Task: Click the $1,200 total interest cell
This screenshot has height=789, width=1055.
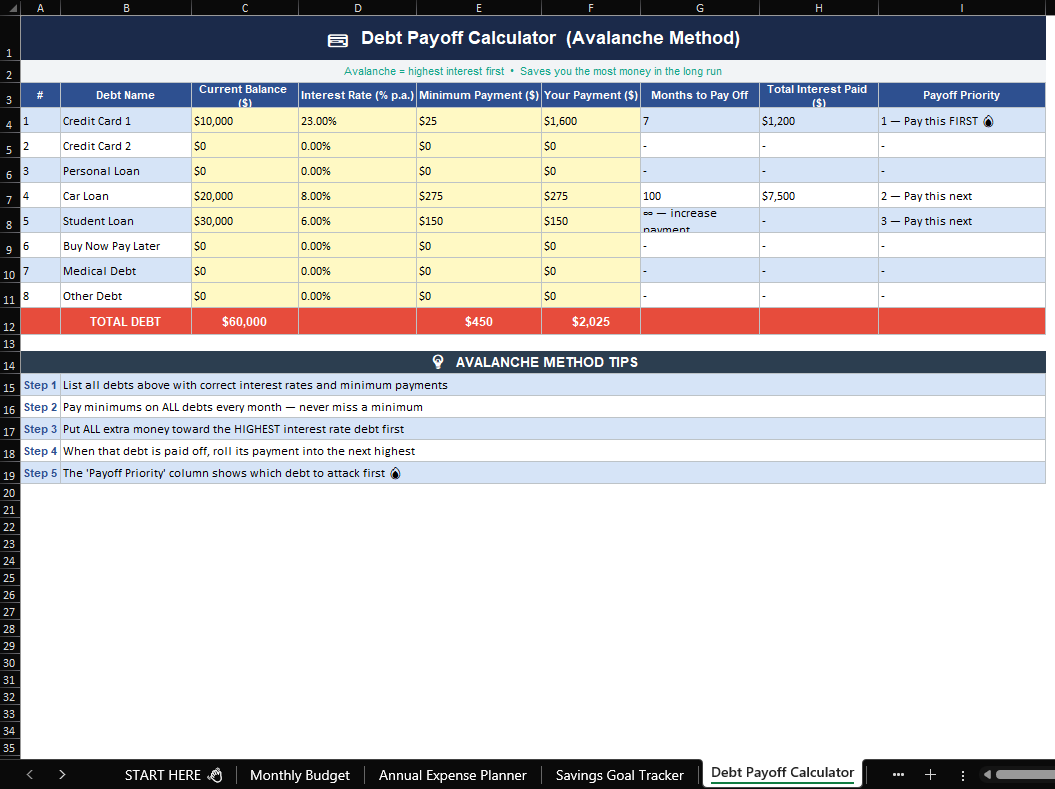Action: 819,121
